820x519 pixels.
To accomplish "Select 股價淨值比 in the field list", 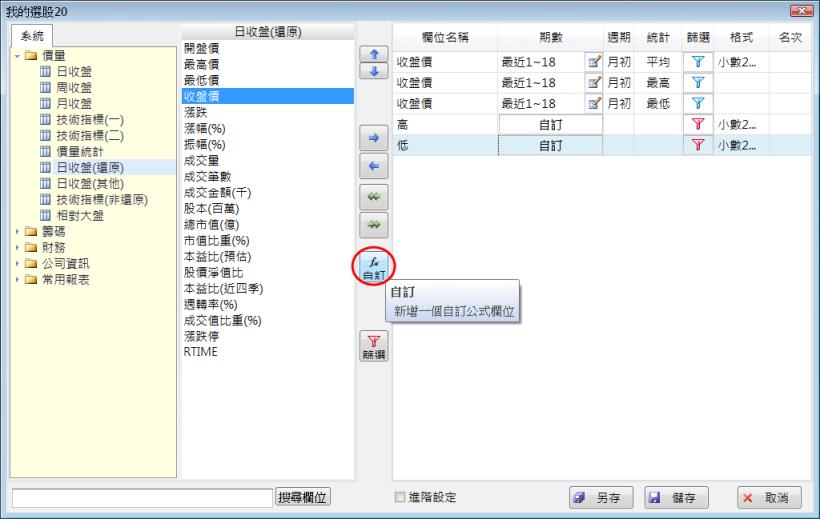I will coord(213,273).
